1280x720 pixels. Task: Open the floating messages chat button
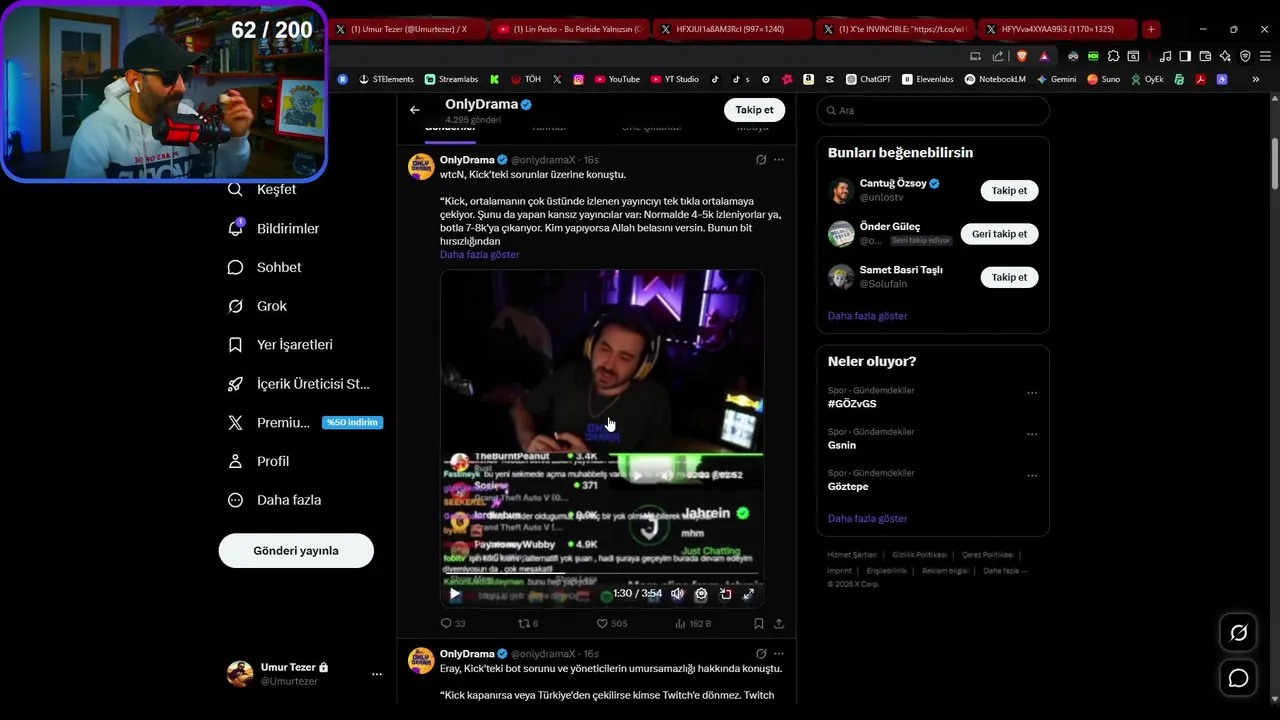coord(1238,679)
